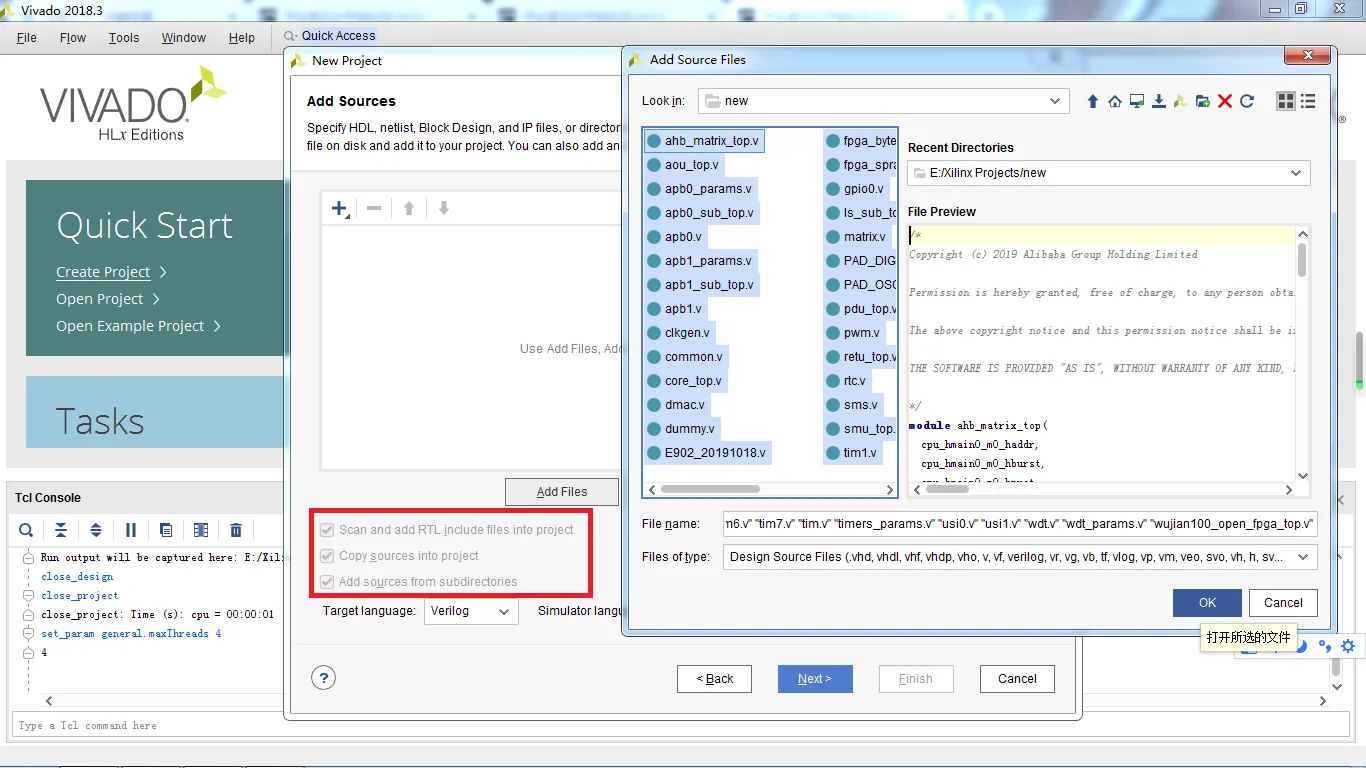
Task: Open the Window menu
Action: (184, 38)
